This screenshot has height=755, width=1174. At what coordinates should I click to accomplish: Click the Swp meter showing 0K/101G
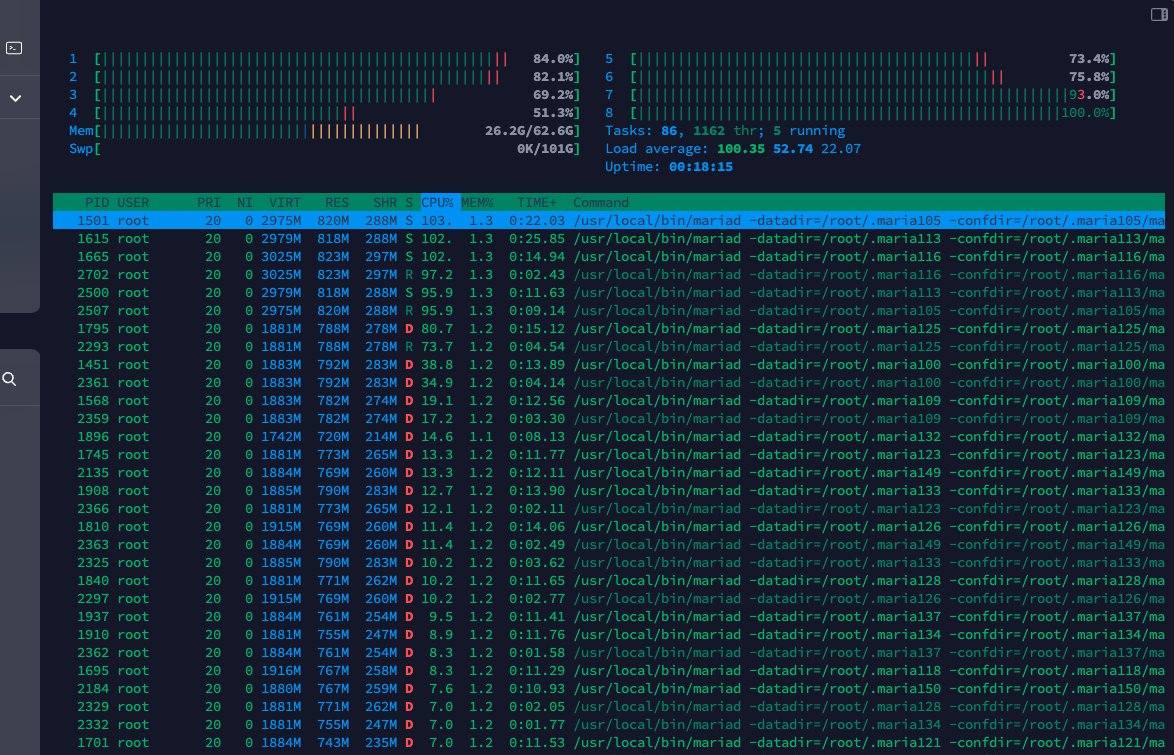[x=325, y=148]
